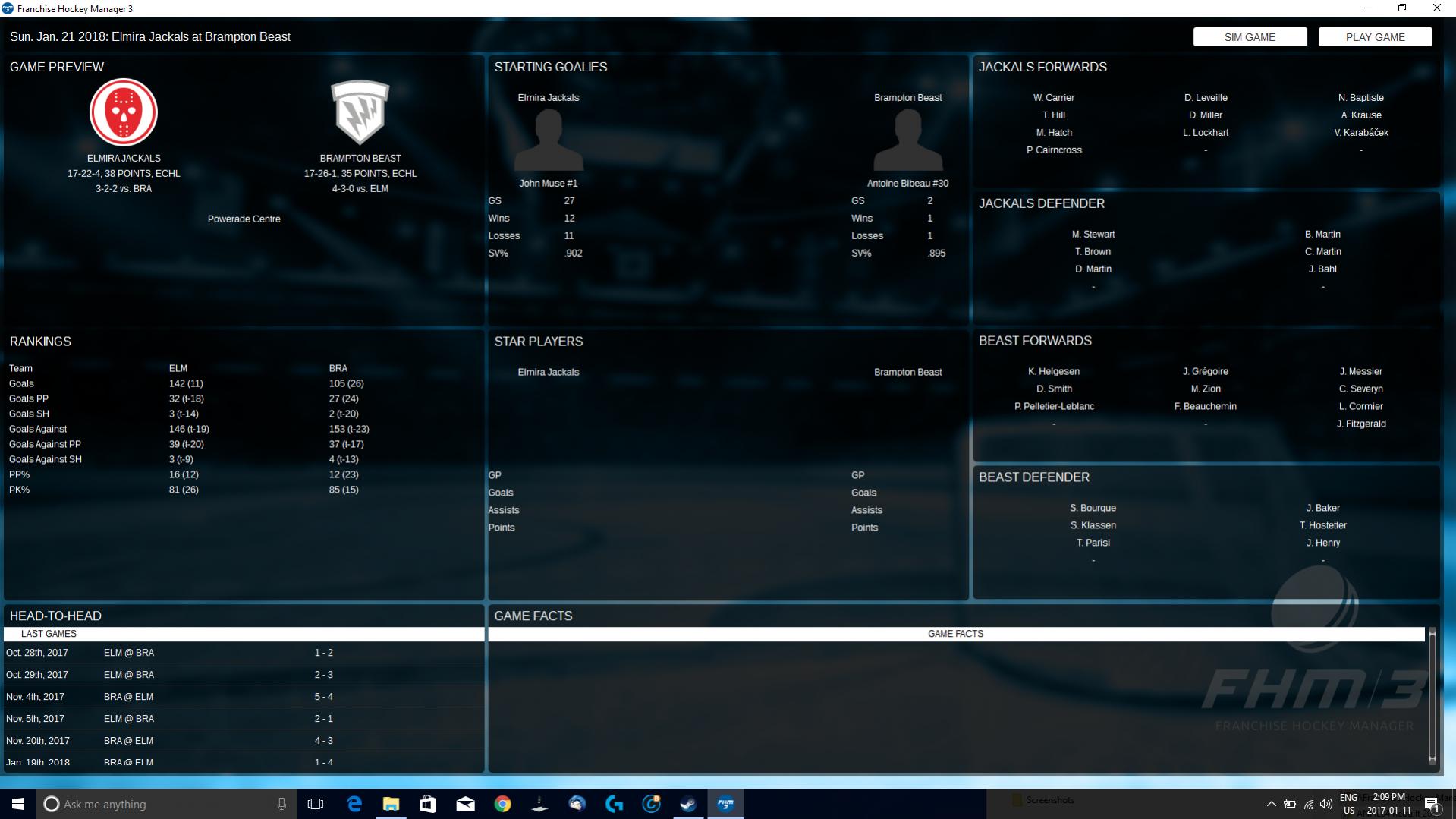1456x819 pixels.
Task: Select Beast defender S. Bourque
Action: coord(1093,509)
